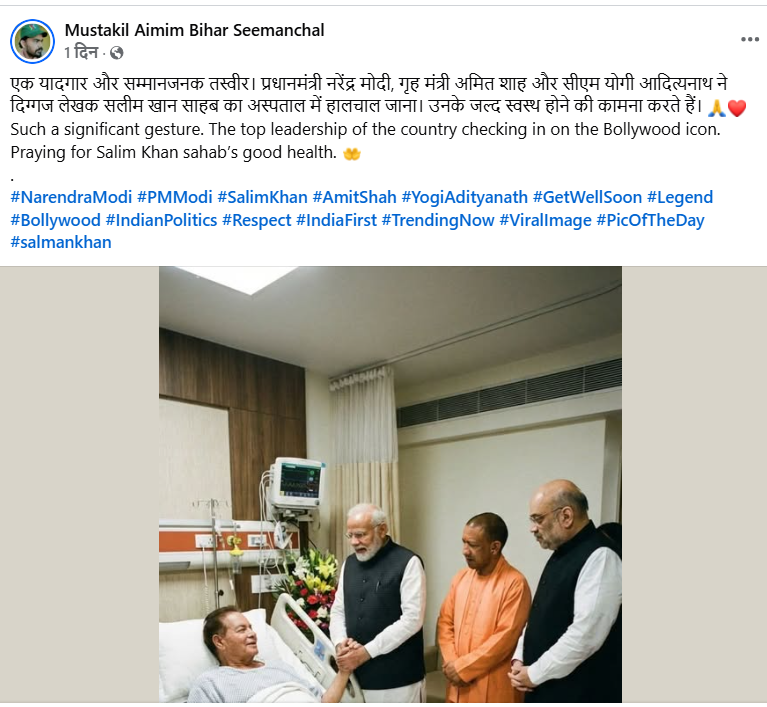
Task: Click the #salmankhan hashtag
Action: [x=61, y=242]
